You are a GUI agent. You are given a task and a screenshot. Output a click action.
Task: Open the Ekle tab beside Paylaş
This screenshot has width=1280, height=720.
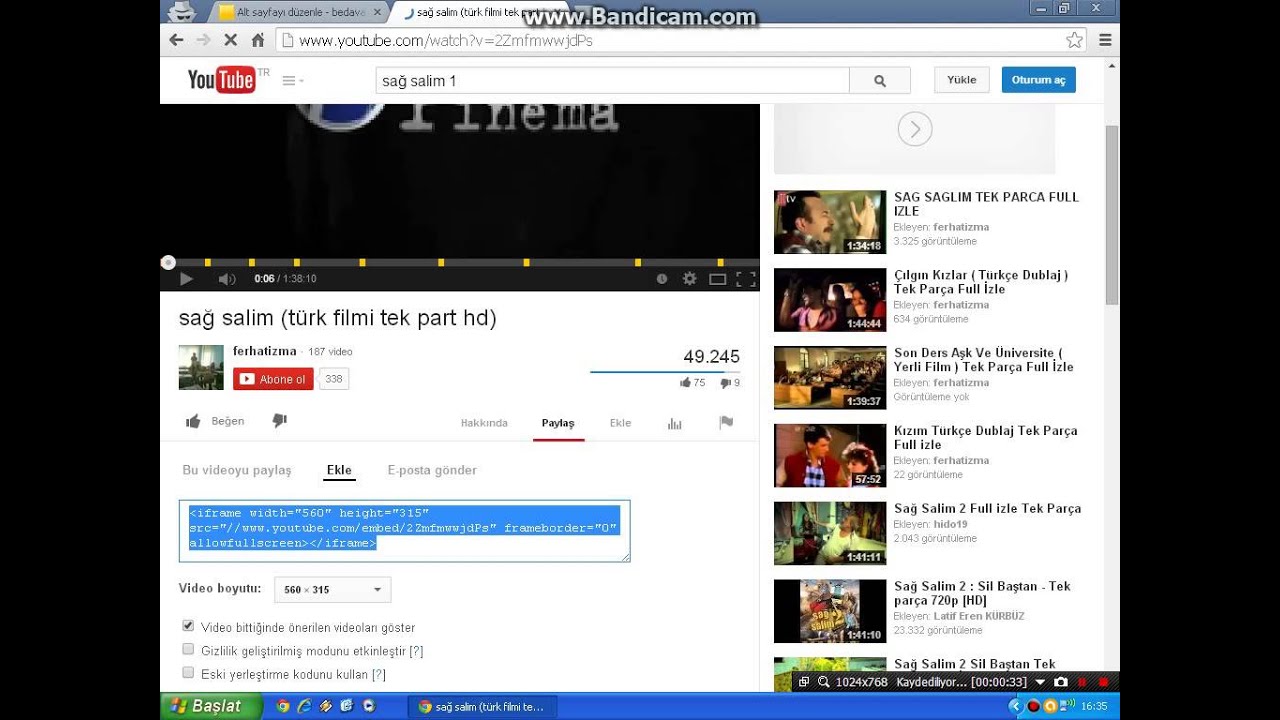pos(620,423)
